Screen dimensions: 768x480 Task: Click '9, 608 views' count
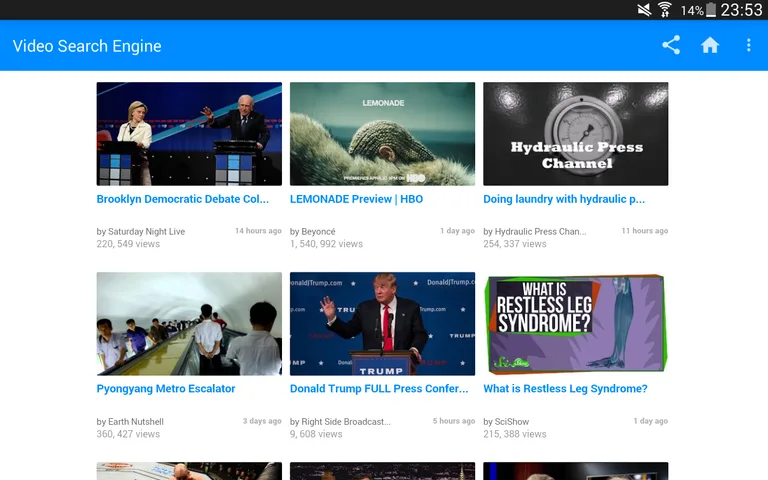click(316, 434)
